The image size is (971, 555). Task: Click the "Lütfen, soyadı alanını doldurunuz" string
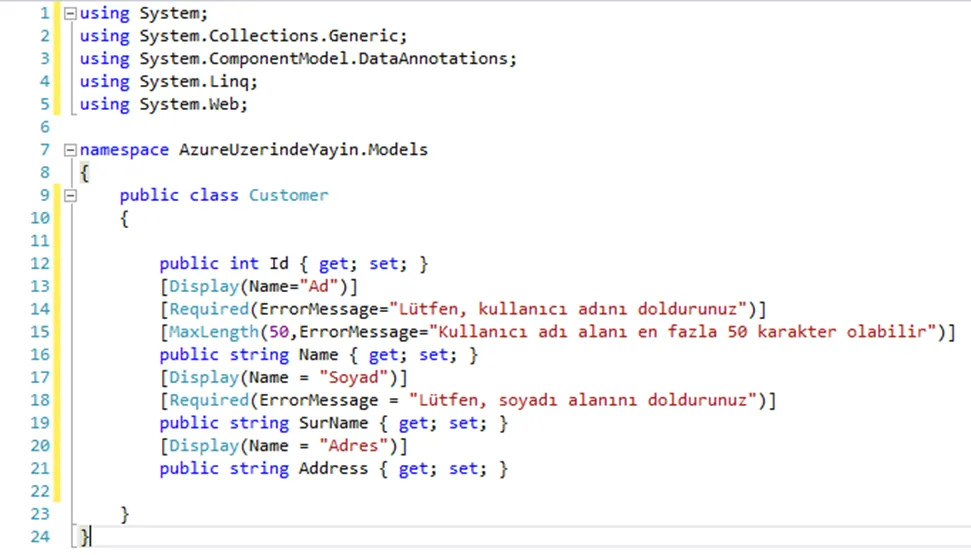583,400
